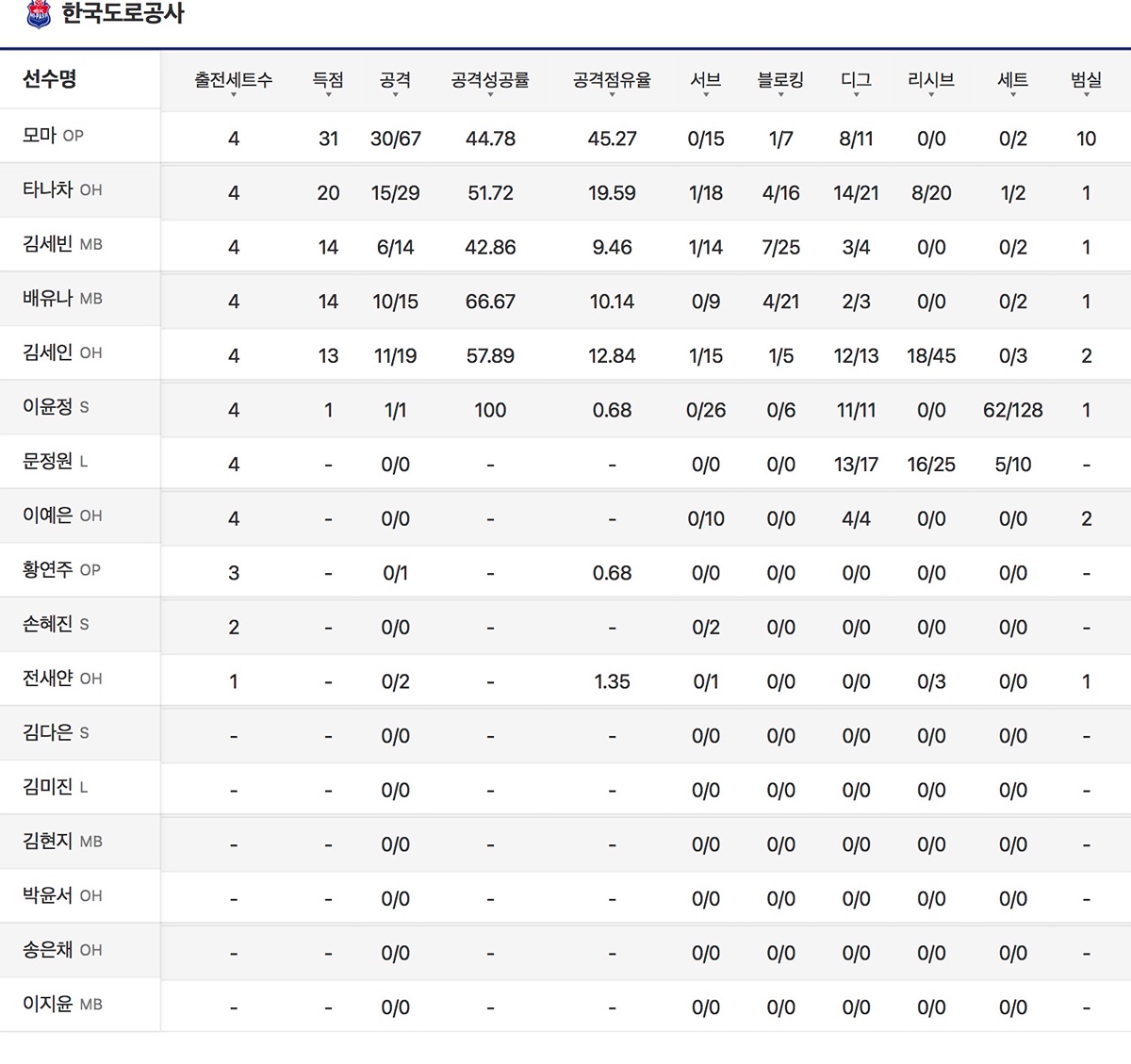Sort by 출전세트수 column arrow
Image resolution: width=1131 pixels, height=1064 pixels.
(x=233, y=93)
